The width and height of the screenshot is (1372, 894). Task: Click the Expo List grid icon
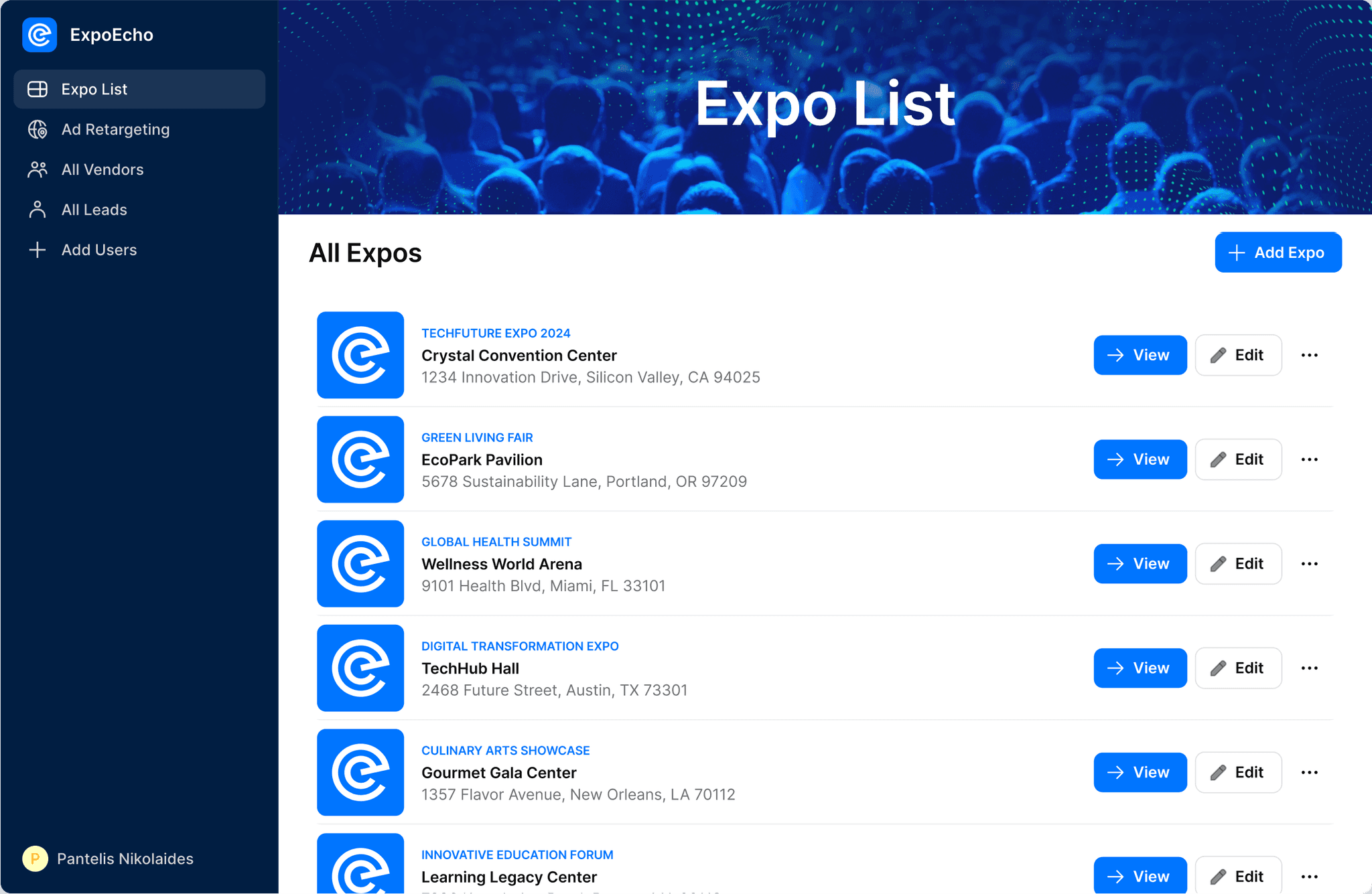tap(38, 89)
